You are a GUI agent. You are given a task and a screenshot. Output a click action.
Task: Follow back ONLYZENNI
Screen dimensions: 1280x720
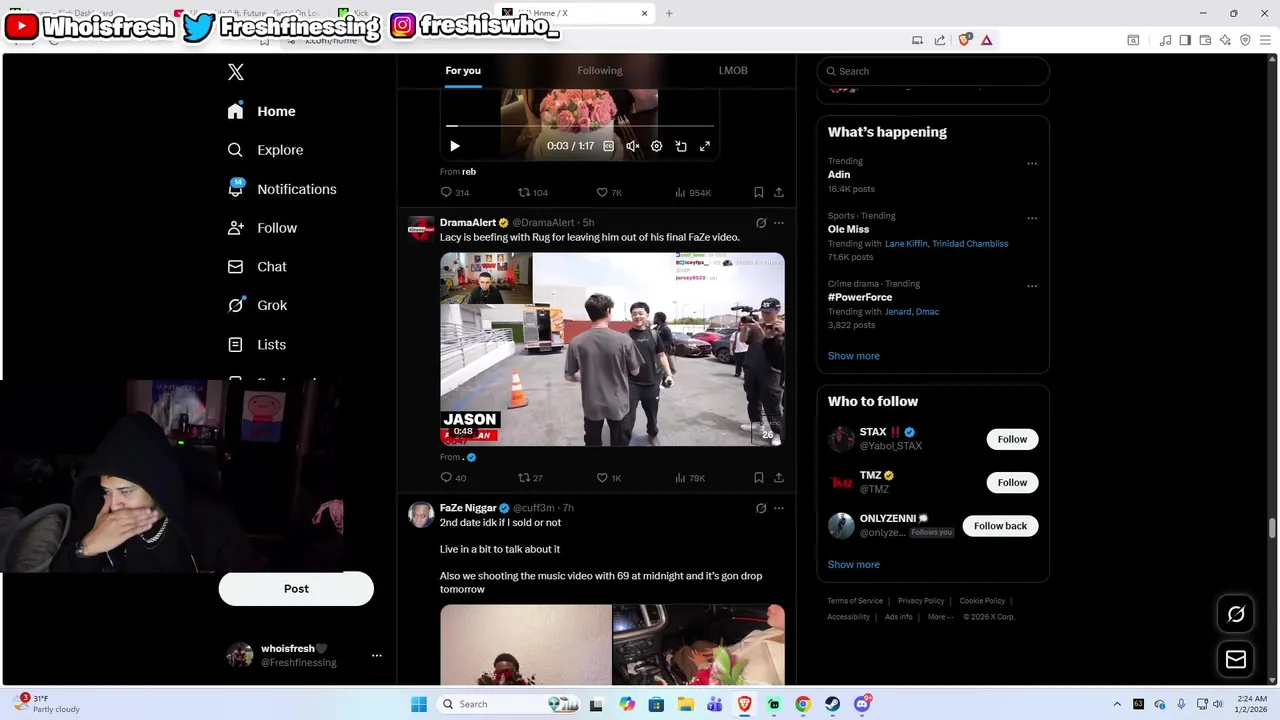tap(1000, 526)
